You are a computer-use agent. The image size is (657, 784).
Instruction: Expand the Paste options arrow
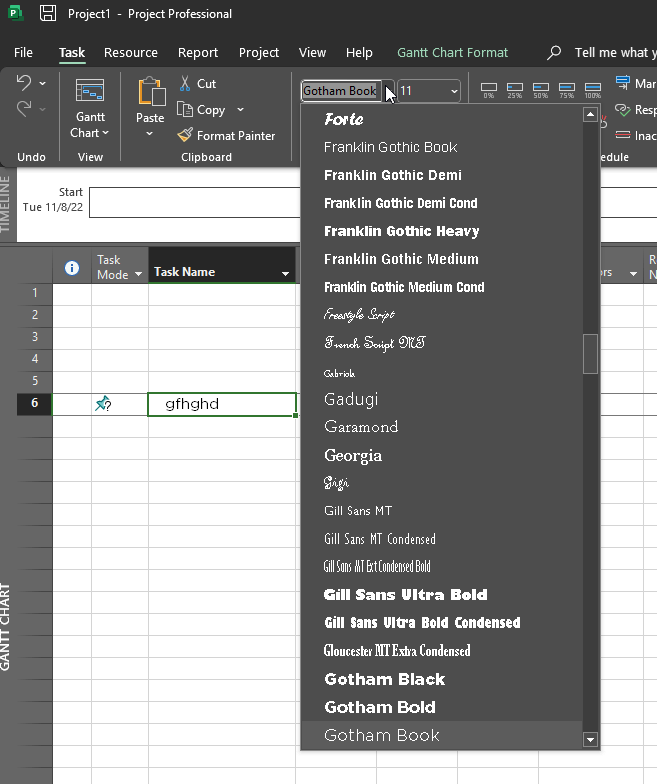click(x=150, y=134)
